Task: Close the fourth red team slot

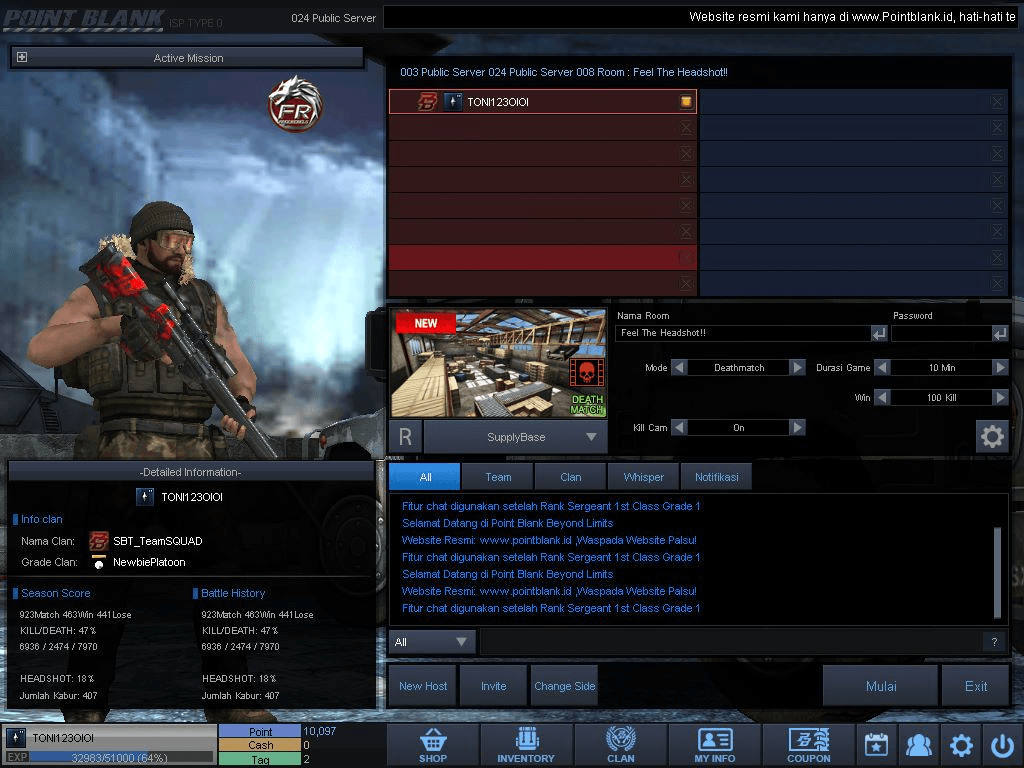Action: click(x=686, y=180)
